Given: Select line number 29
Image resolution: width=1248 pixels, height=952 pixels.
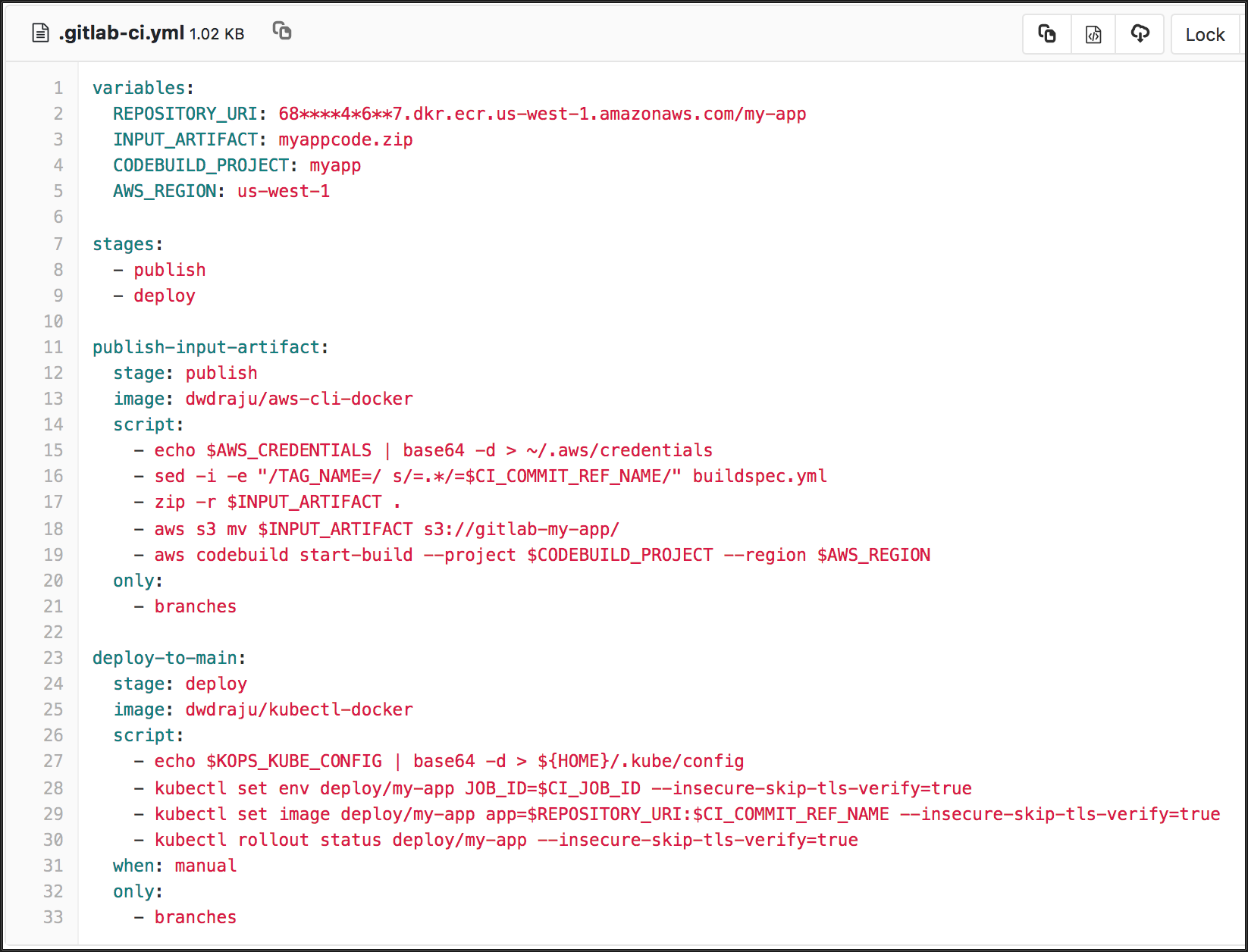Looking at the screenshot, I should [x=54, y=814].
